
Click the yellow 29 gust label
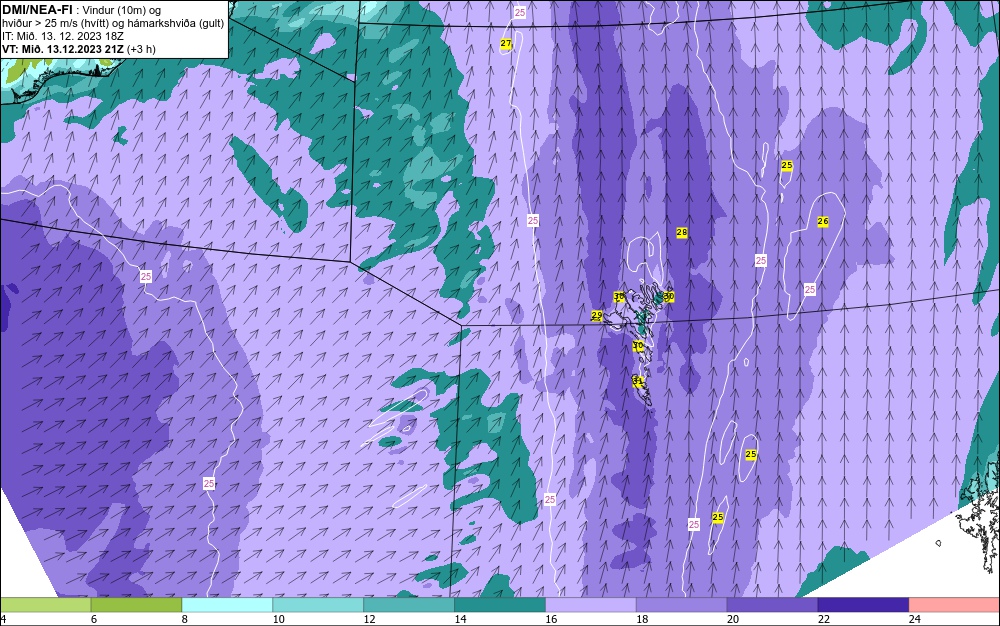(x=597, y=315)
